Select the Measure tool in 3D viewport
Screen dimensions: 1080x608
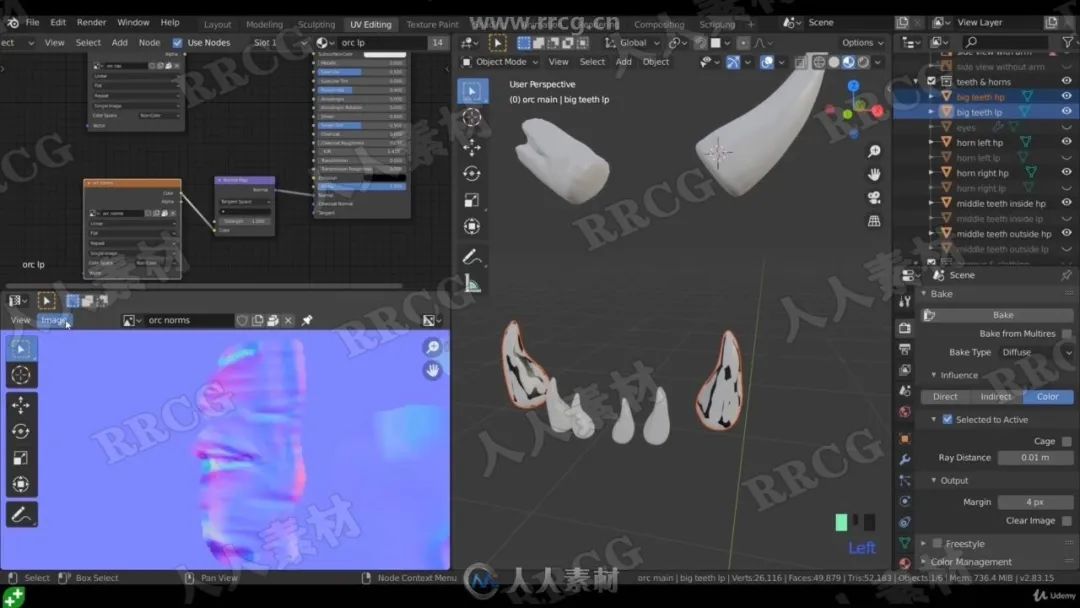pyautogui.click(x=472, y=284)
